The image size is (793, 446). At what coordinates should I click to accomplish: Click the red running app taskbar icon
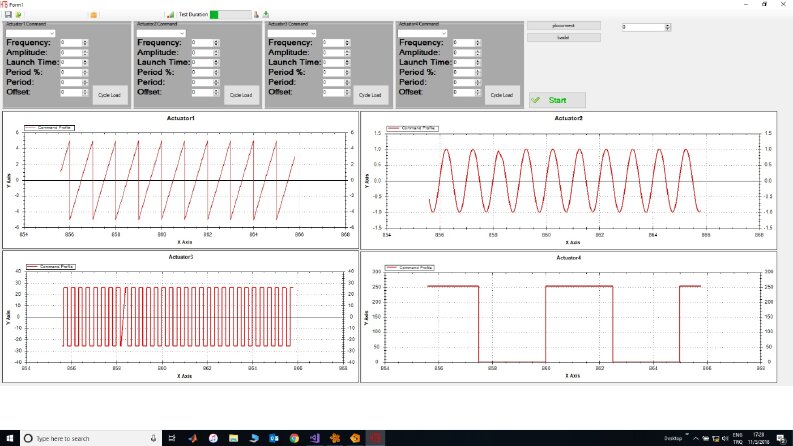pyautogui.click(x=375, y=438)
